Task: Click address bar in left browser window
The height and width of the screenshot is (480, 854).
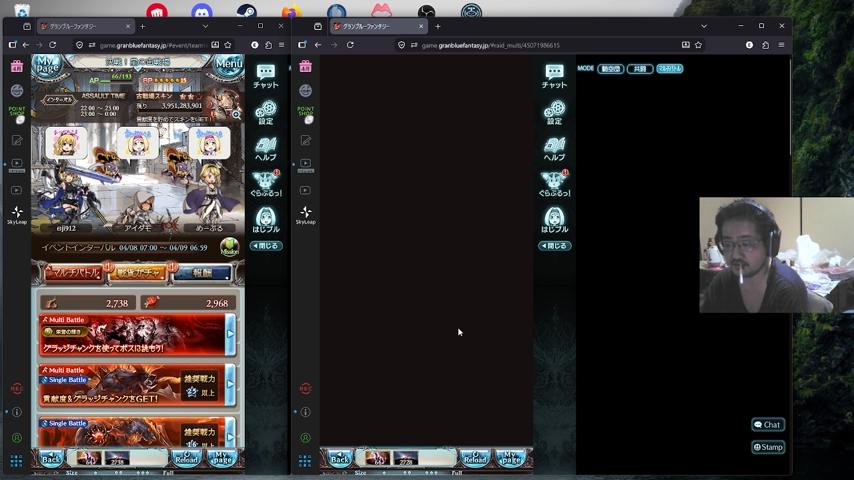Action: click(152, 45)
